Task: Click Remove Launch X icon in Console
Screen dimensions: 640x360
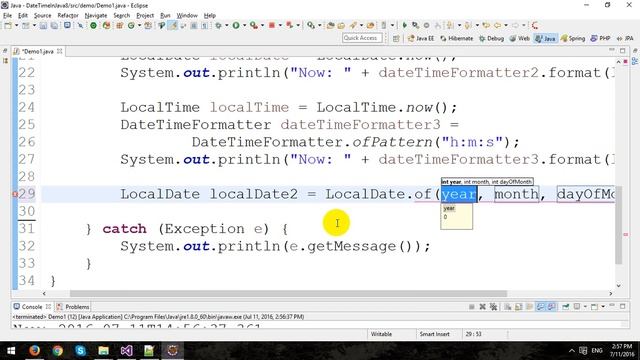Action: 482,307
